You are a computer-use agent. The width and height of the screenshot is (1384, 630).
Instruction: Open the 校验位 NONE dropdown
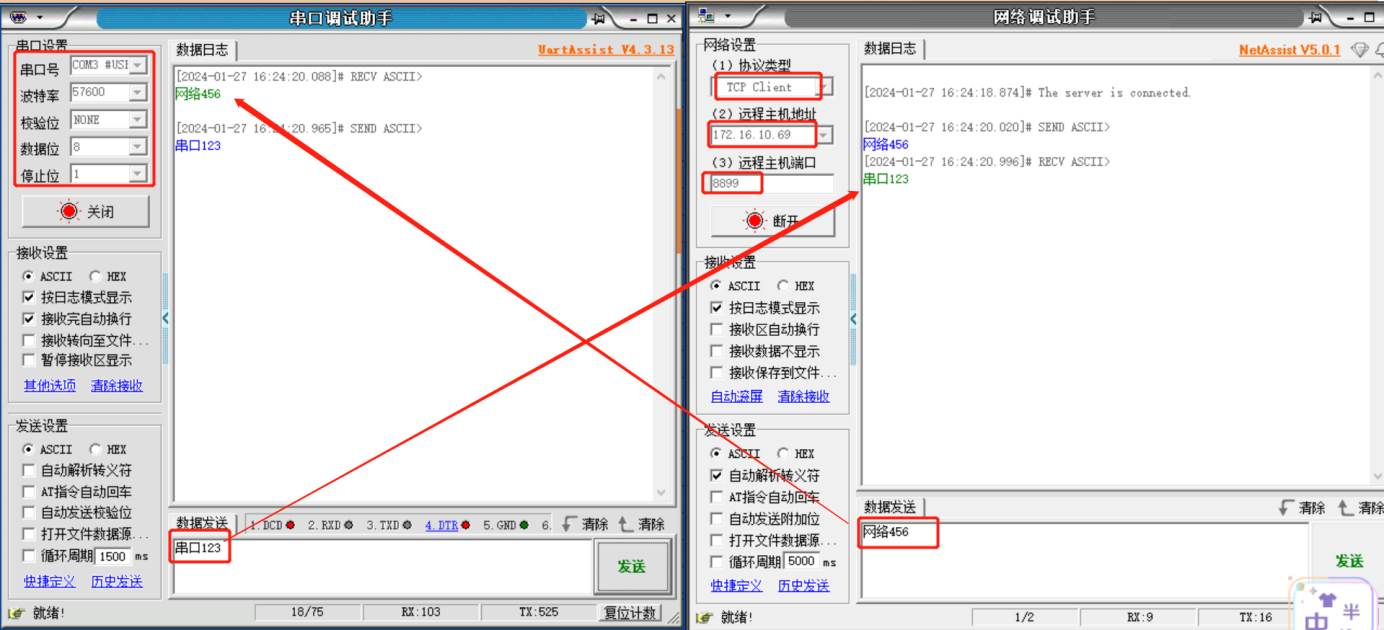point(138,119)
